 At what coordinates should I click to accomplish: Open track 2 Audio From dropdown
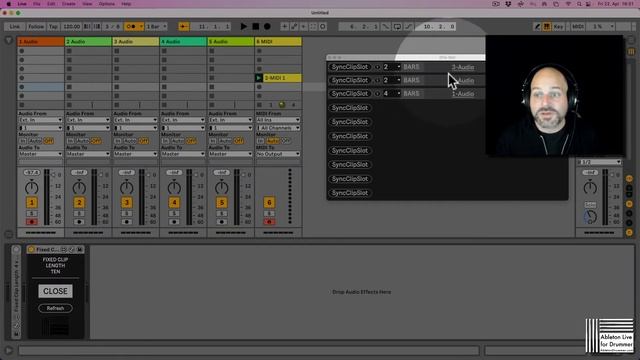88,120
